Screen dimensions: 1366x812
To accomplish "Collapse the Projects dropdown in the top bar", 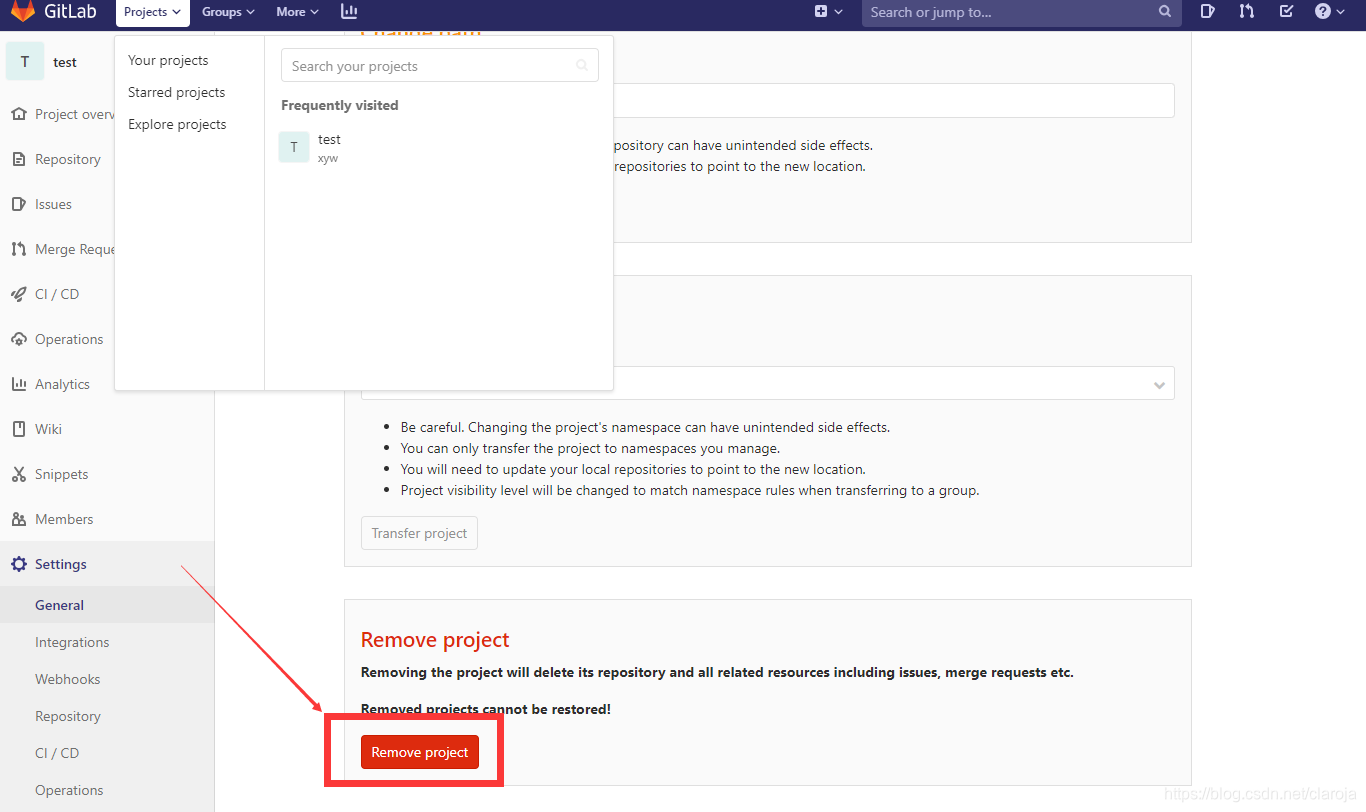I will (x=153, y=12).
